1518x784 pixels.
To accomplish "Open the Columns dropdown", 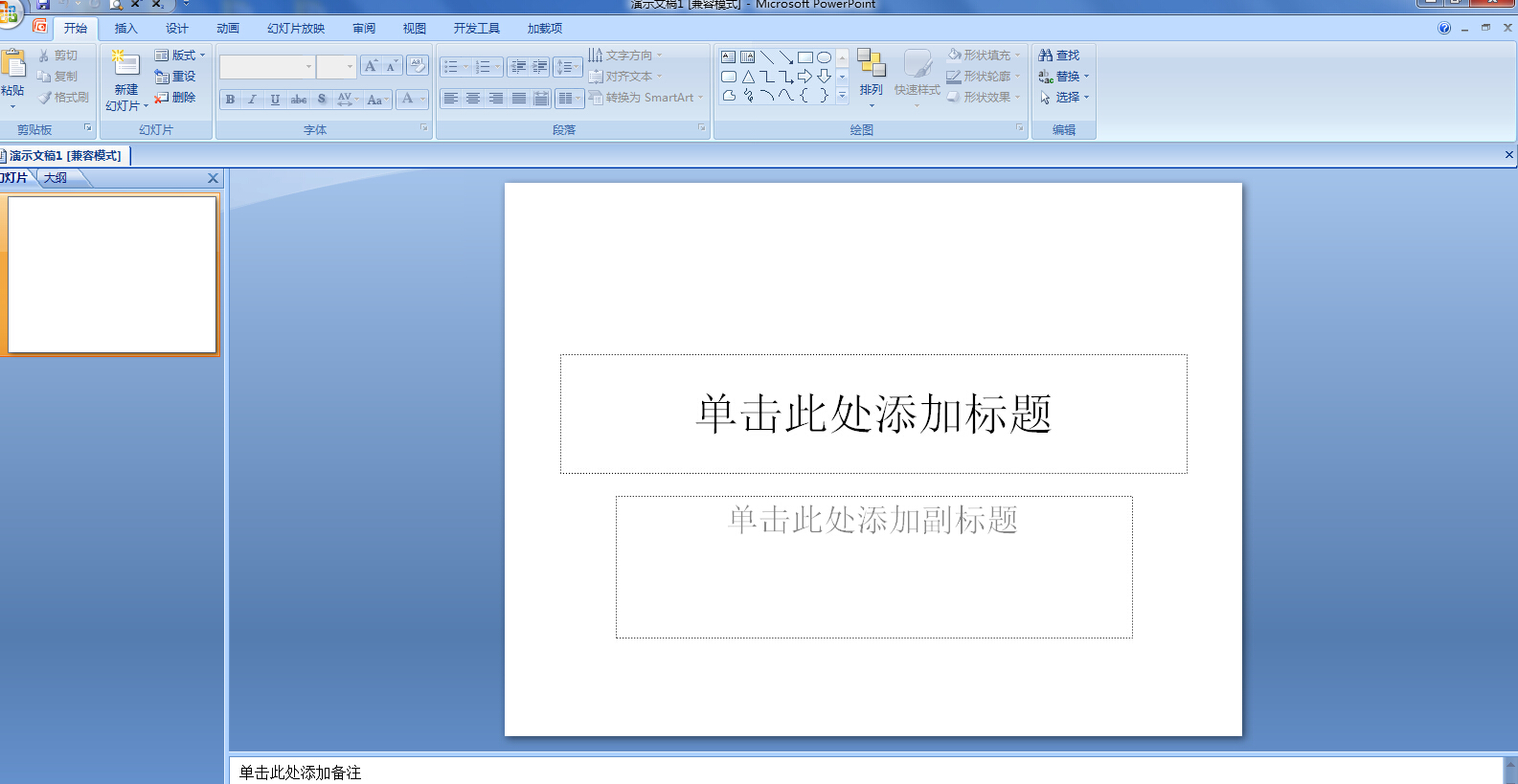I will [569, 99].
